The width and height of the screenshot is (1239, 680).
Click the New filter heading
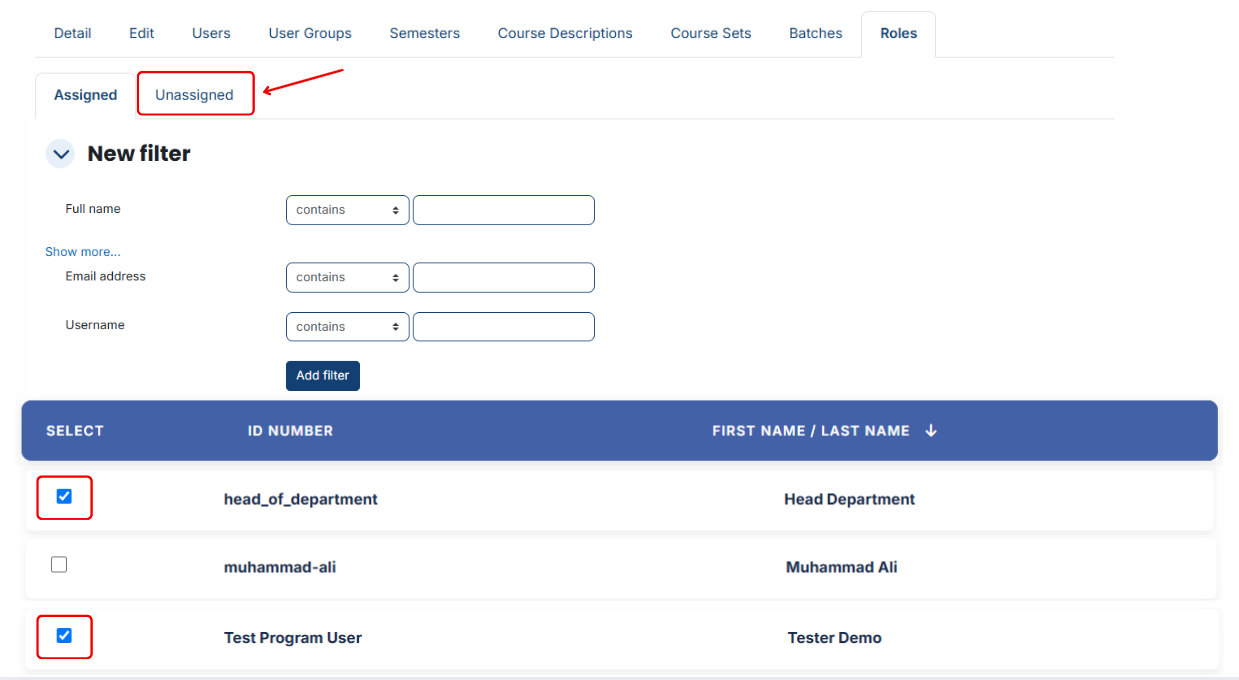point(139,154)
